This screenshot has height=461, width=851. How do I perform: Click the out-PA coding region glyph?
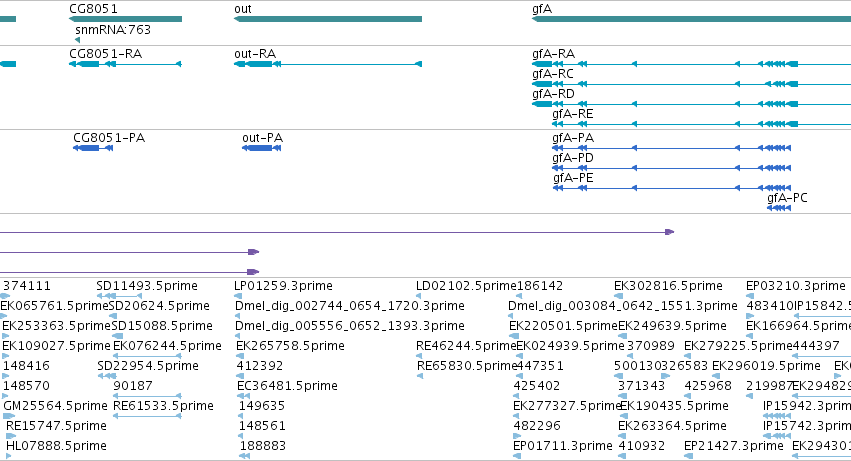click(262, 148)
